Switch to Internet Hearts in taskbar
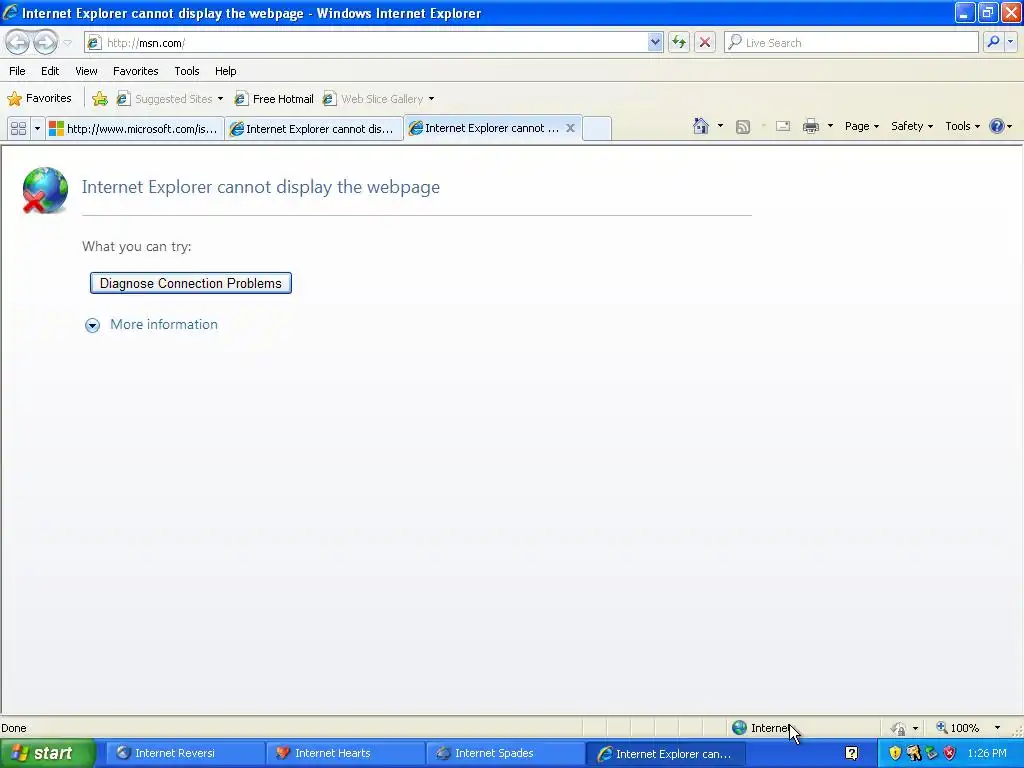Screen dimensions: 1024x768 [344, 753]
